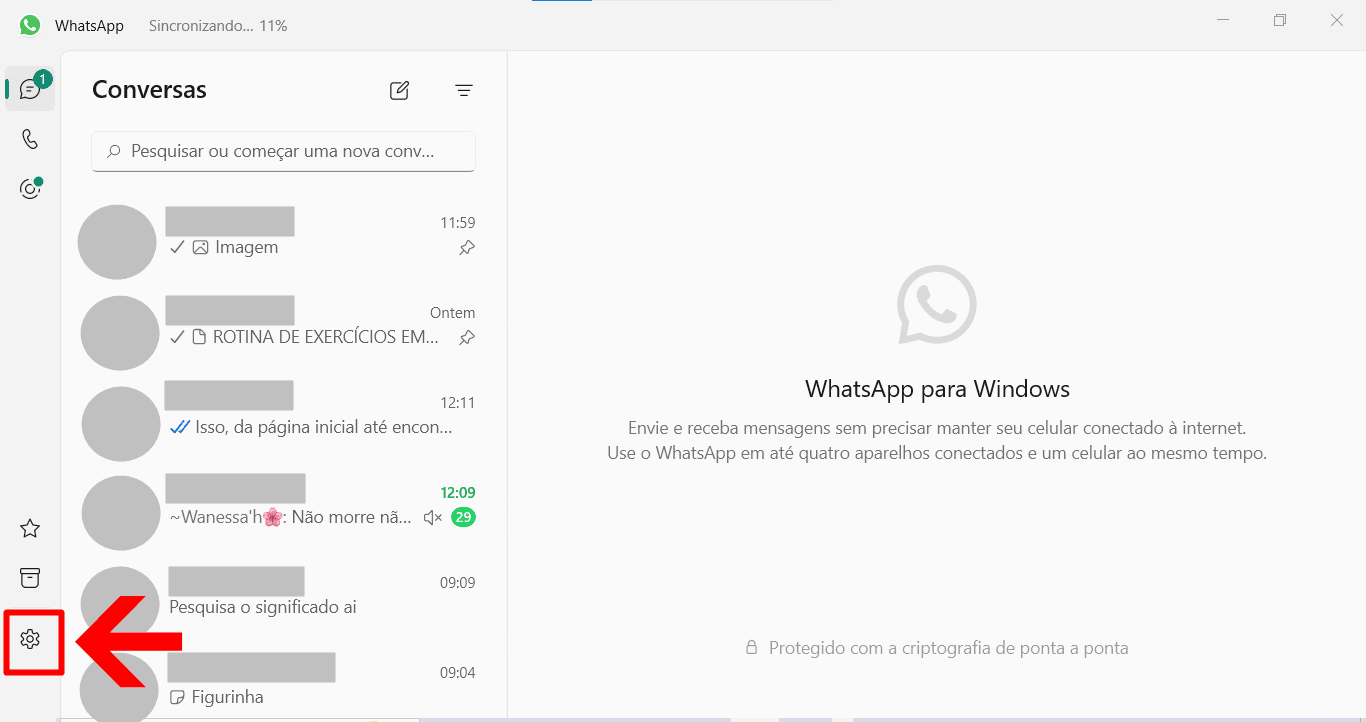
Task: Click the 12:09 timestamp in green
Action: click(458, 493)
